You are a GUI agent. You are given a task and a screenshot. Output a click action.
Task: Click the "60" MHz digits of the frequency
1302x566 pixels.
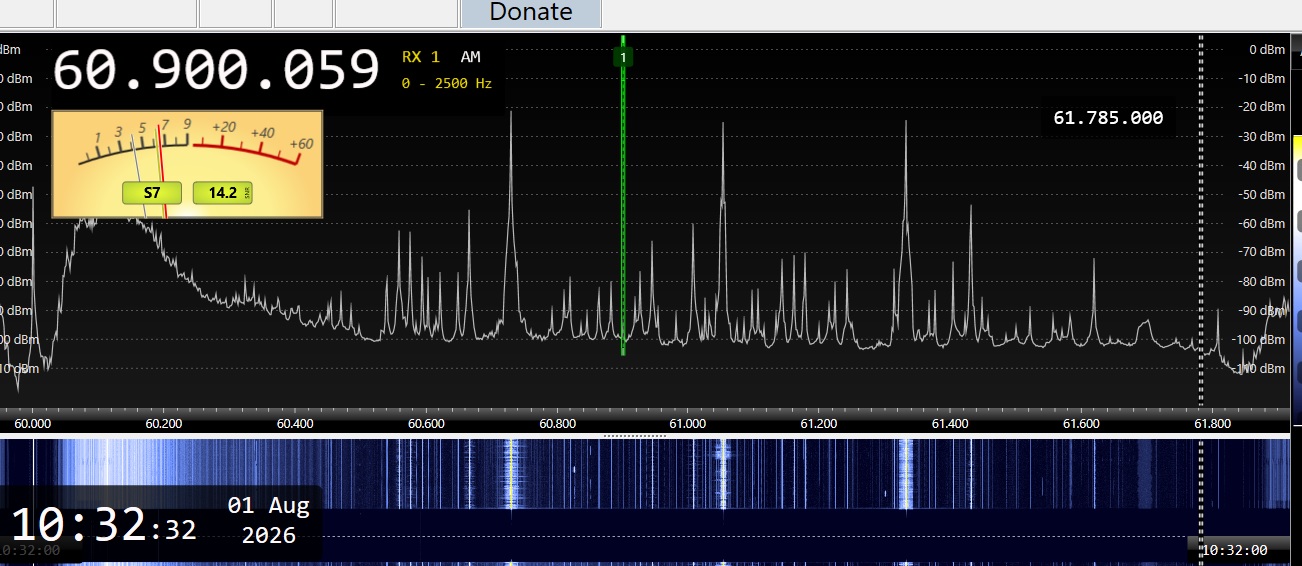[84, 71]
